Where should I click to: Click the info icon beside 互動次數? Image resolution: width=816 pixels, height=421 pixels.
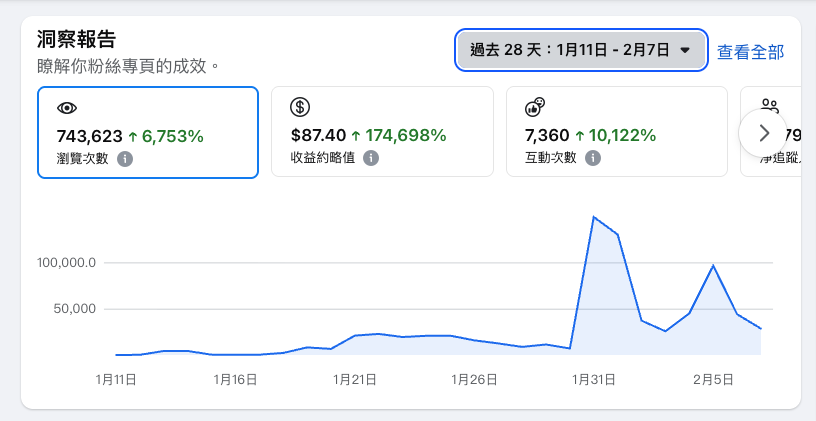point(593,158)
